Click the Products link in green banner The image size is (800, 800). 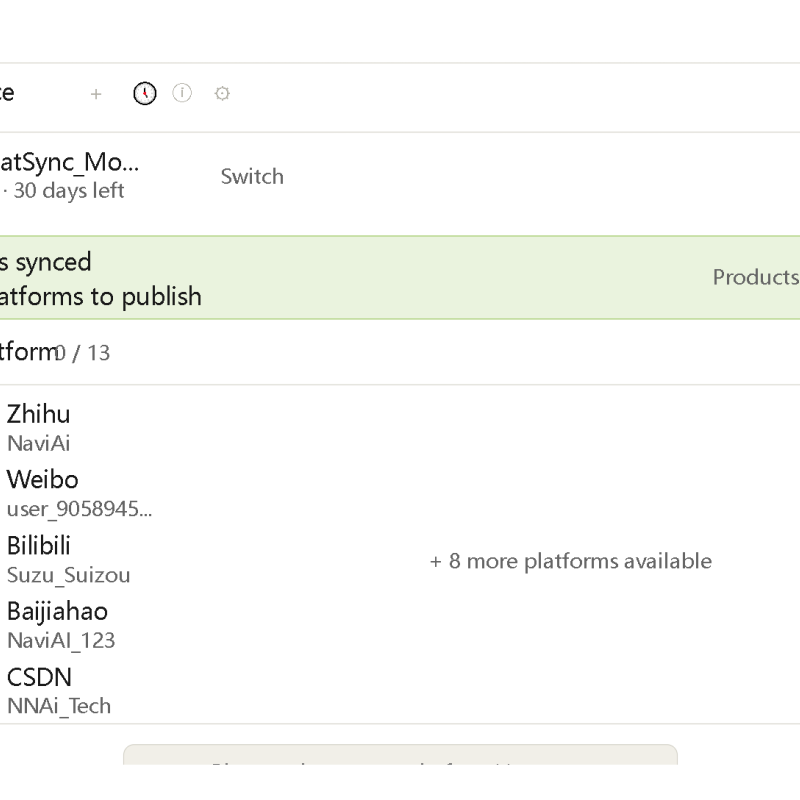pos(756,277)
